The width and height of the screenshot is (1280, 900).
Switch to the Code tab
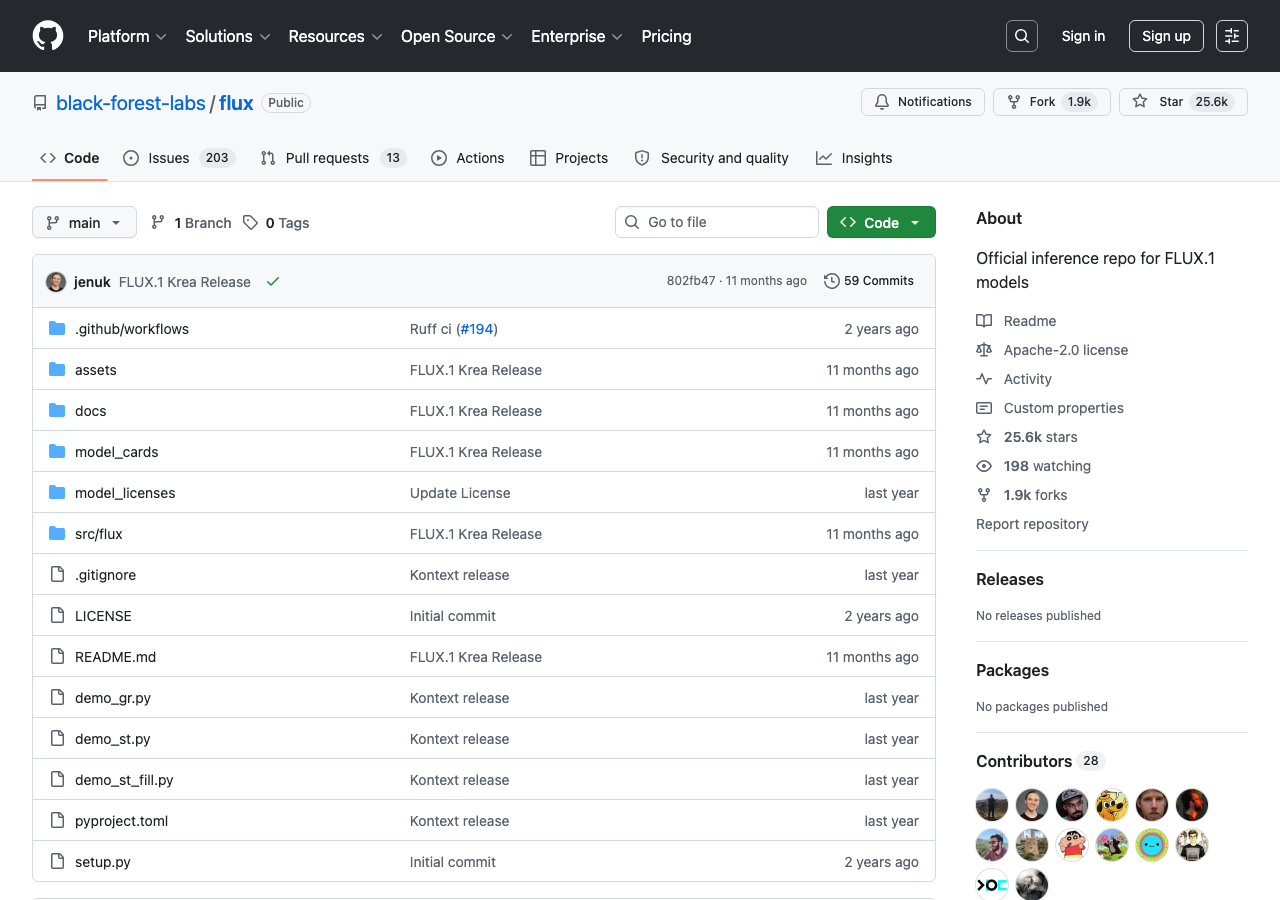[x=70, y=158]
